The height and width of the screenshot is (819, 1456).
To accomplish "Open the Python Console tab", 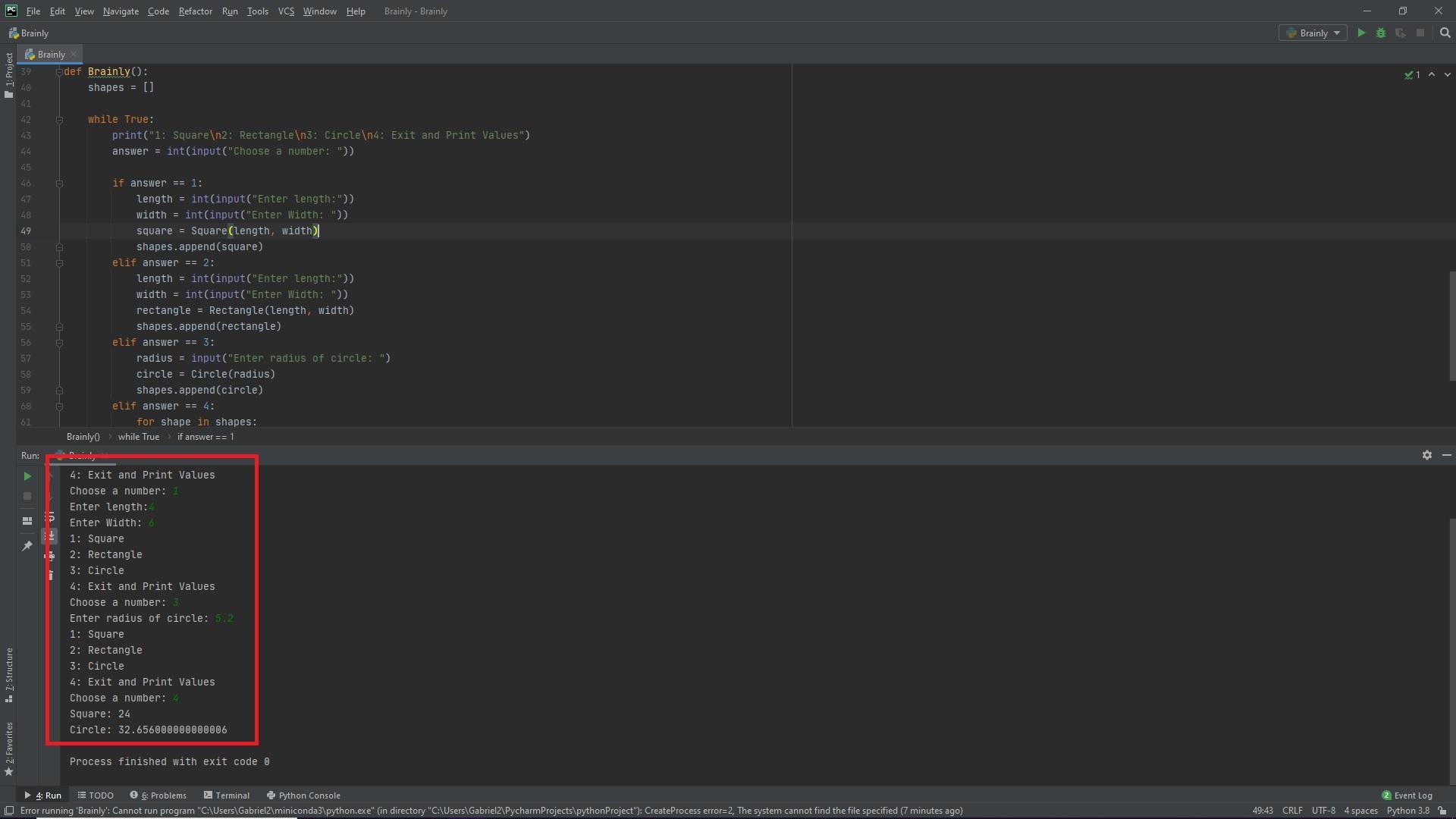I will [303, 795].
